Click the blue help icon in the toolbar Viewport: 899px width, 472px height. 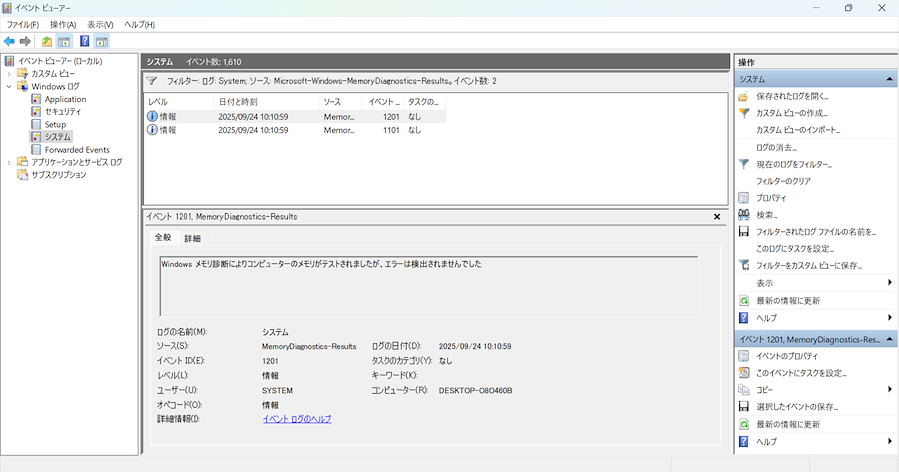coord(85,41)
